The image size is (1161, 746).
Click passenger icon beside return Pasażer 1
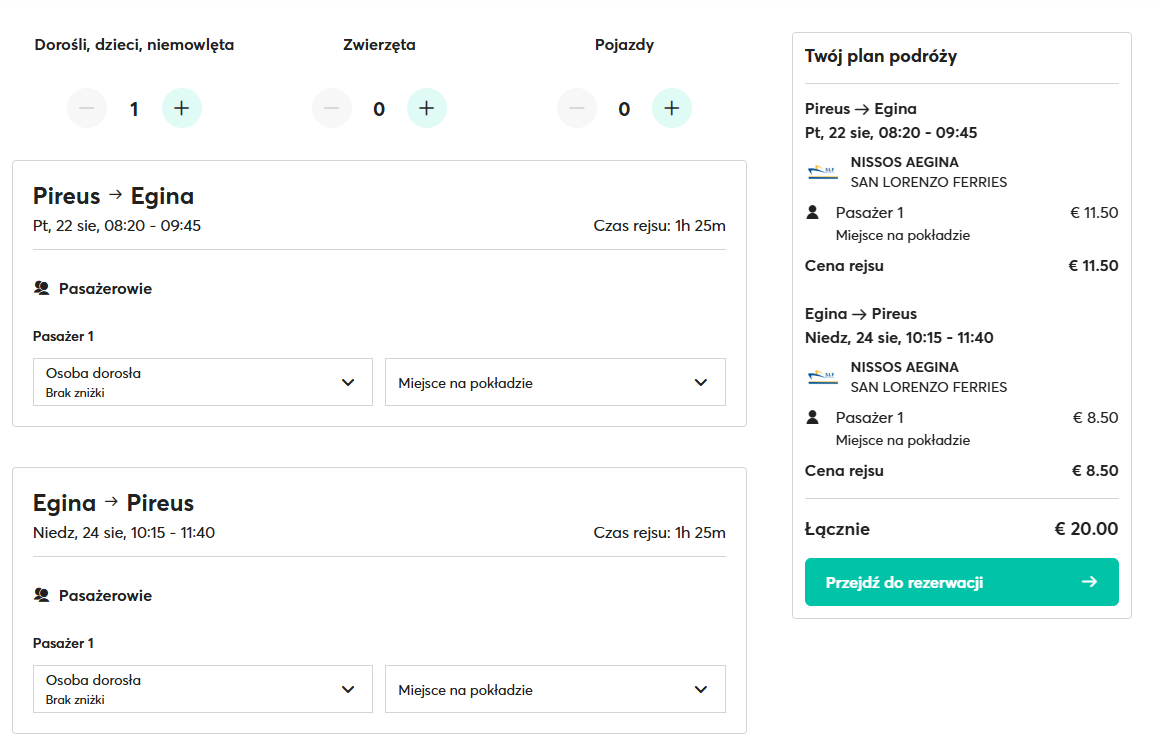[813, 417]
